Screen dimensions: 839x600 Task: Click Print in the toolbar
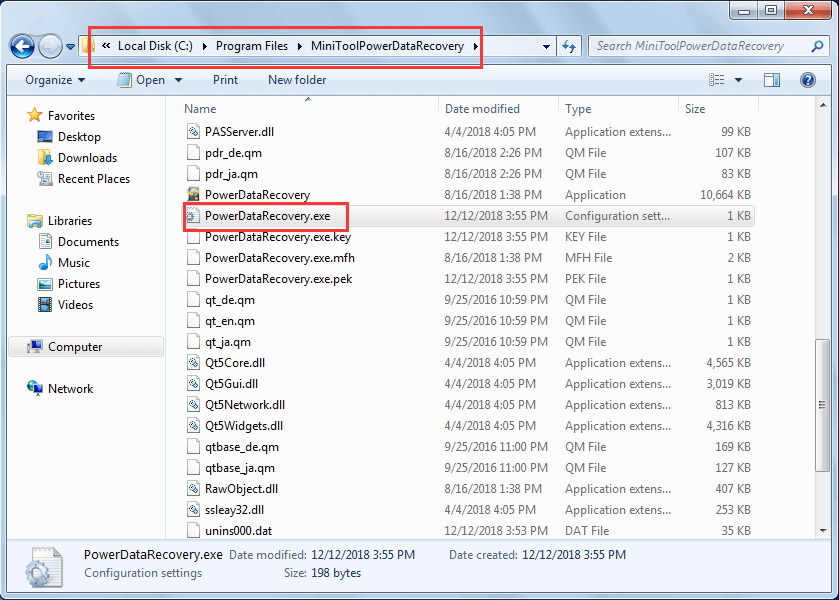pyautogui.click(x=225, y=80)
